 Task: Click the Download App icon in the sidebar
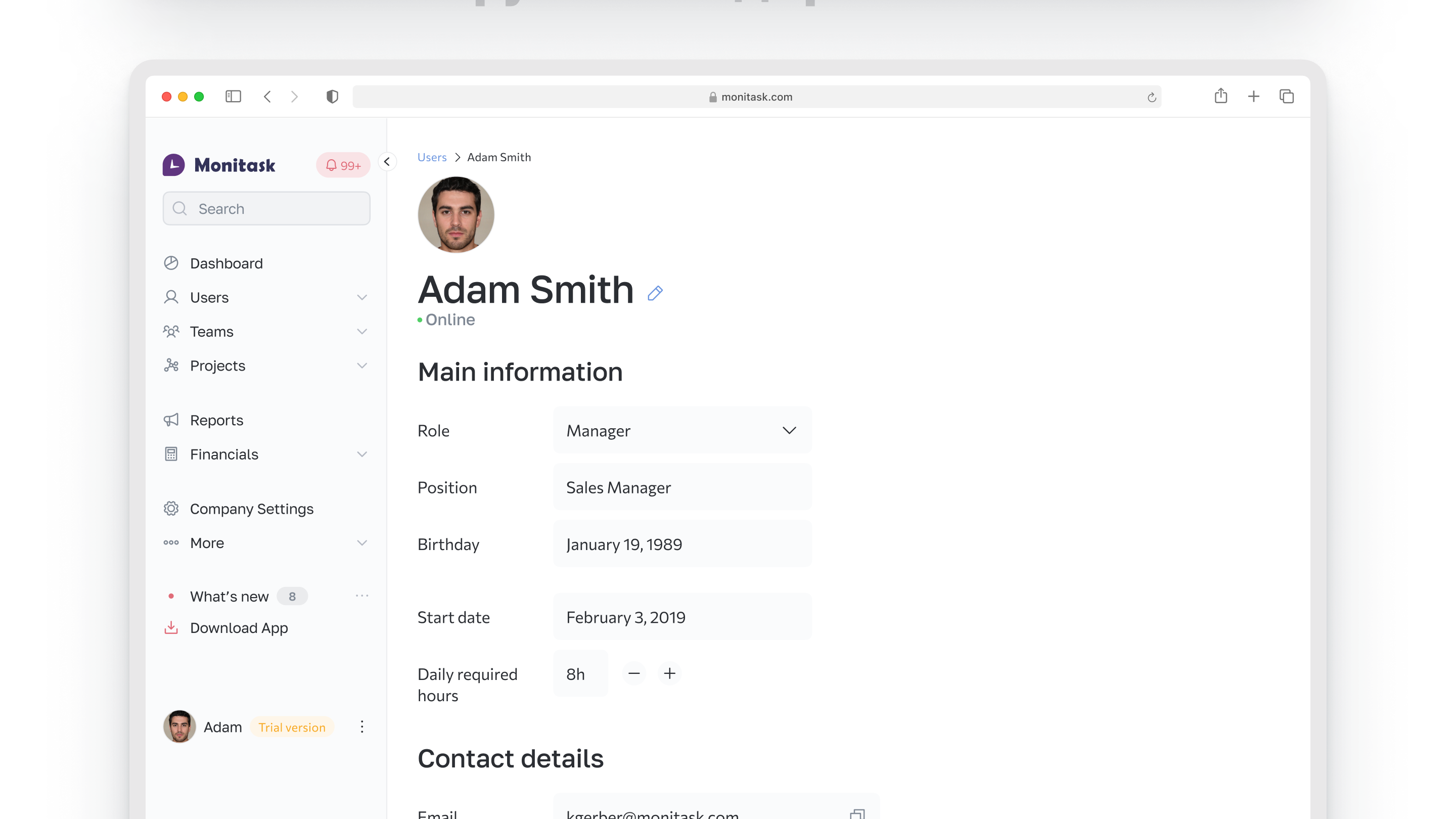point(171,627)
